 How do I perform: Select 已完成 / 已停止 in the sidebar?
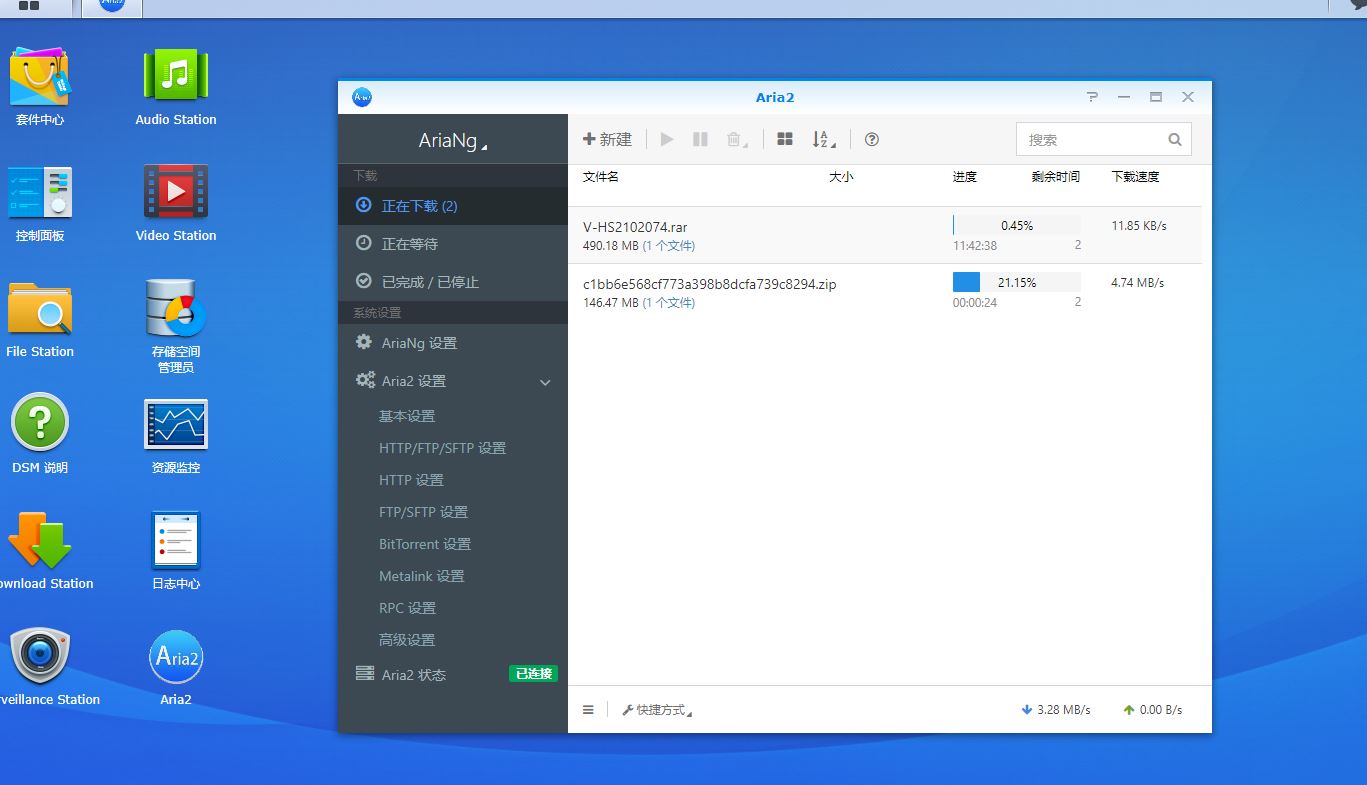(453, 282)
